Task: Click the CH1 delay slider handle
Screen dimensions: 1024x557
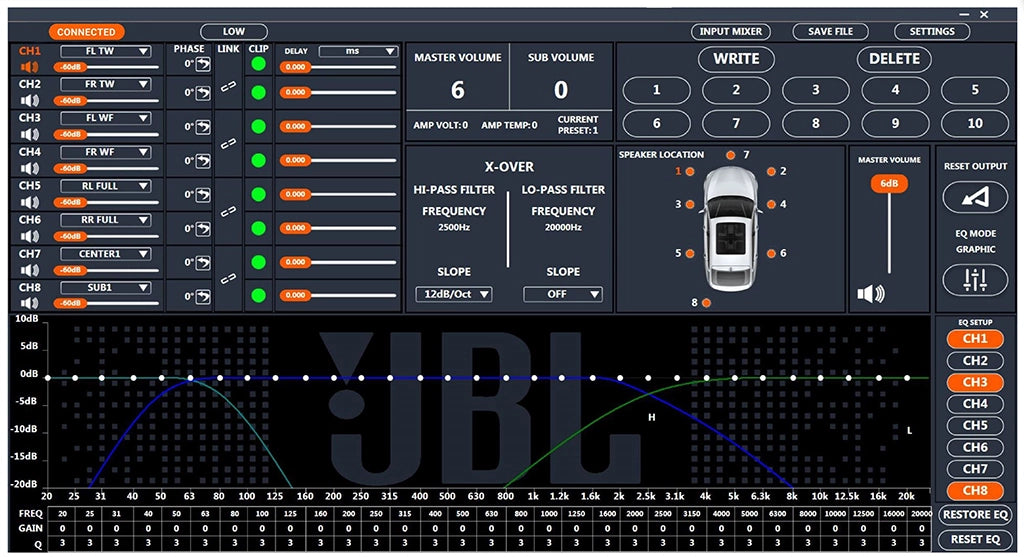Action: 295,67
